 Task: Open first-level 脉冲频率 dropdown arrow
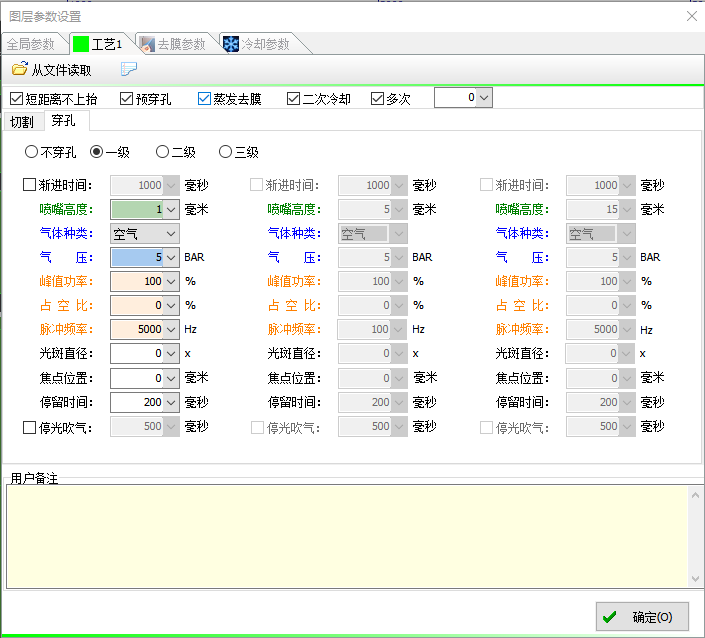pyautogui.click(x=171, y=330)
